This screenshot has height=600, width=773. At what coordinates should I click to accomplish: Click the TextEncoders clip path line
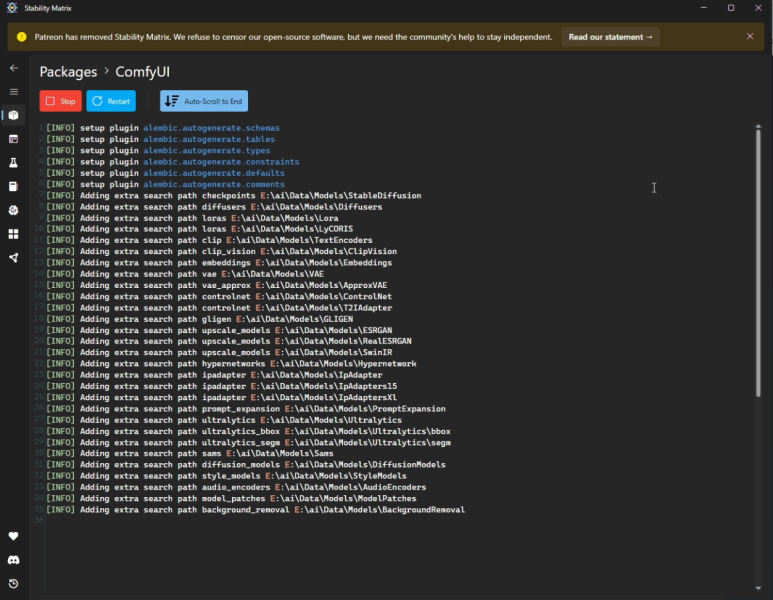coord(209,241)
